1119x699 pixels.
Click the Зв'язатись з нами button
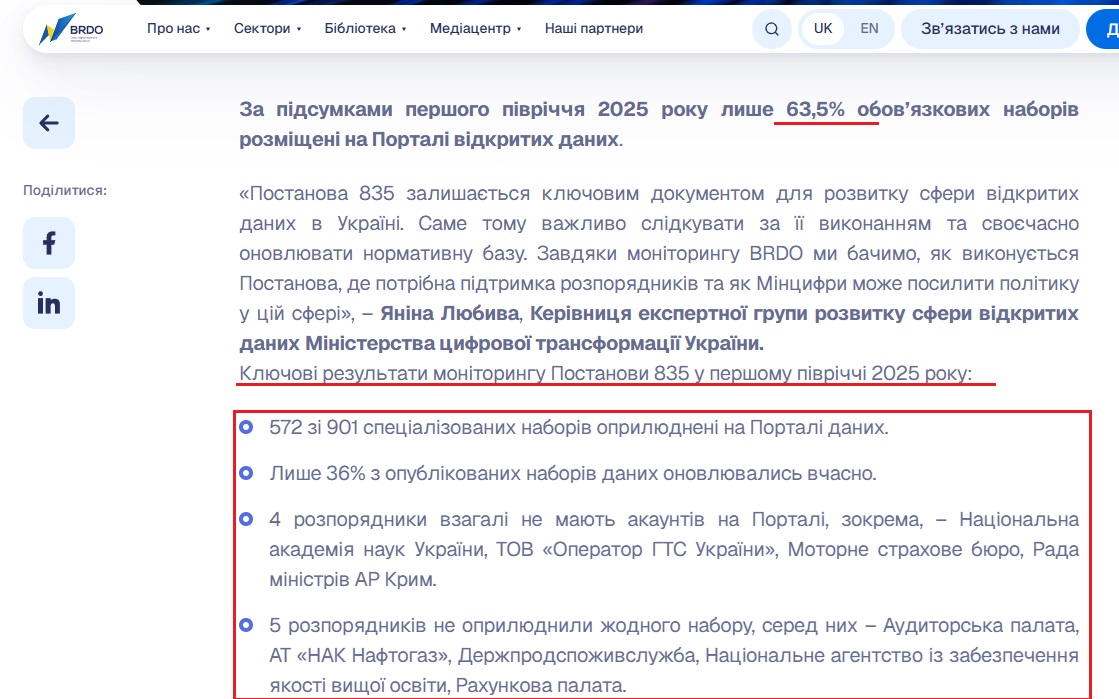click(x=989, y=29)
